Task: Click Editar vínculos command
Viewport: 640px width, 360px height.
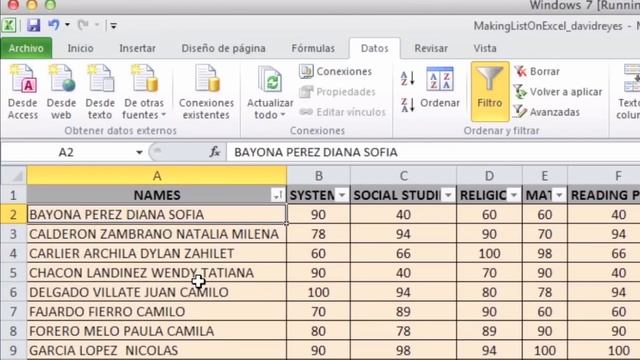Action: point(342,112)
